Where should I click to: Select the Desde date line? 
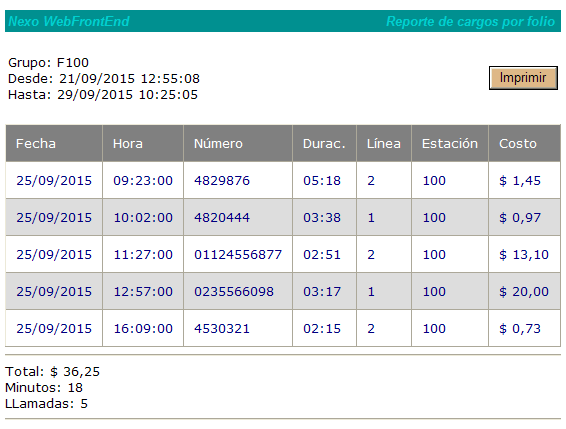tap(104, 78)
